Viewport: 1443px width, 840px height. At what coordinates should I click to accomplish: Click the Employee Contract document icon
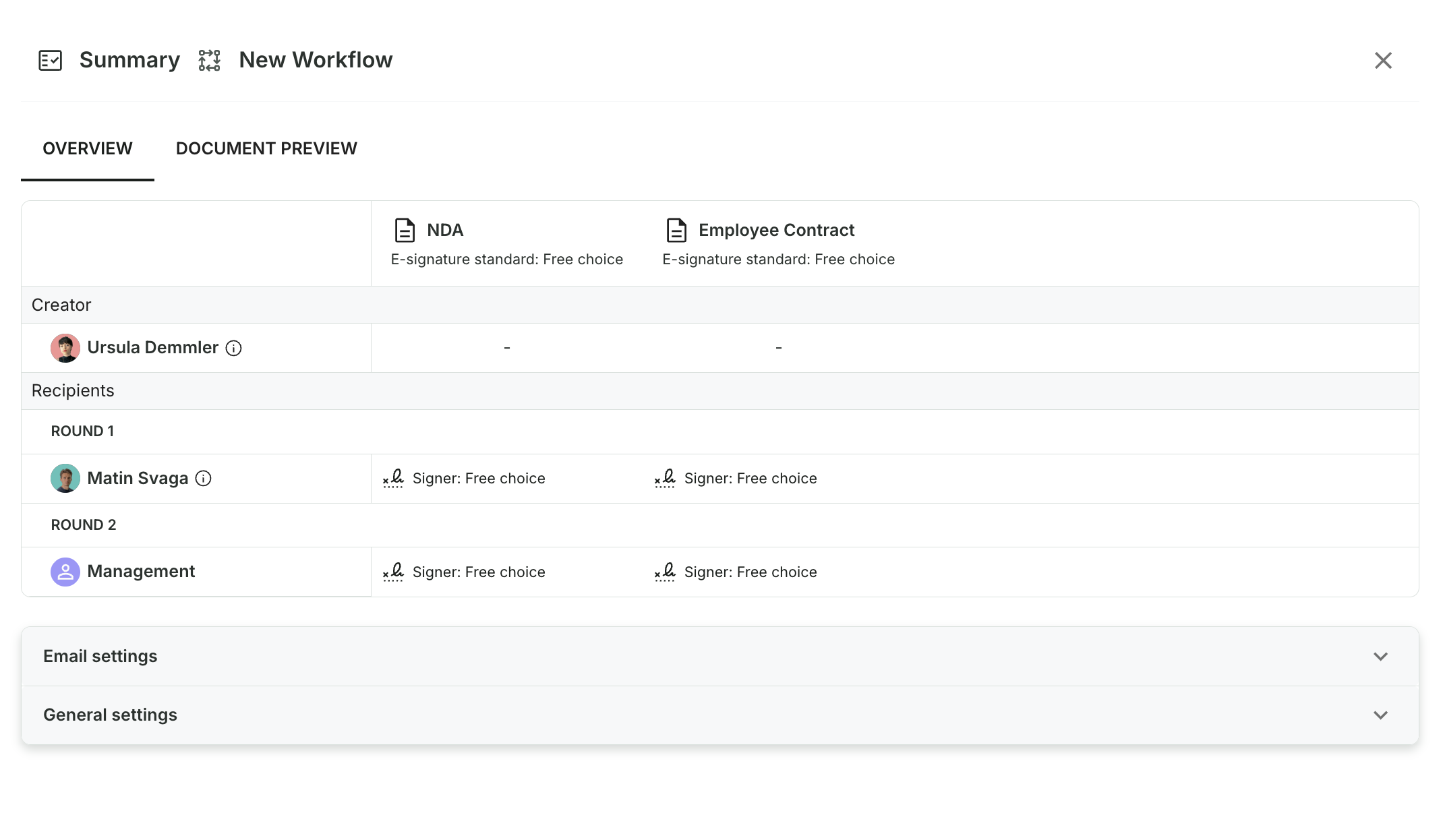click(676, 230)
